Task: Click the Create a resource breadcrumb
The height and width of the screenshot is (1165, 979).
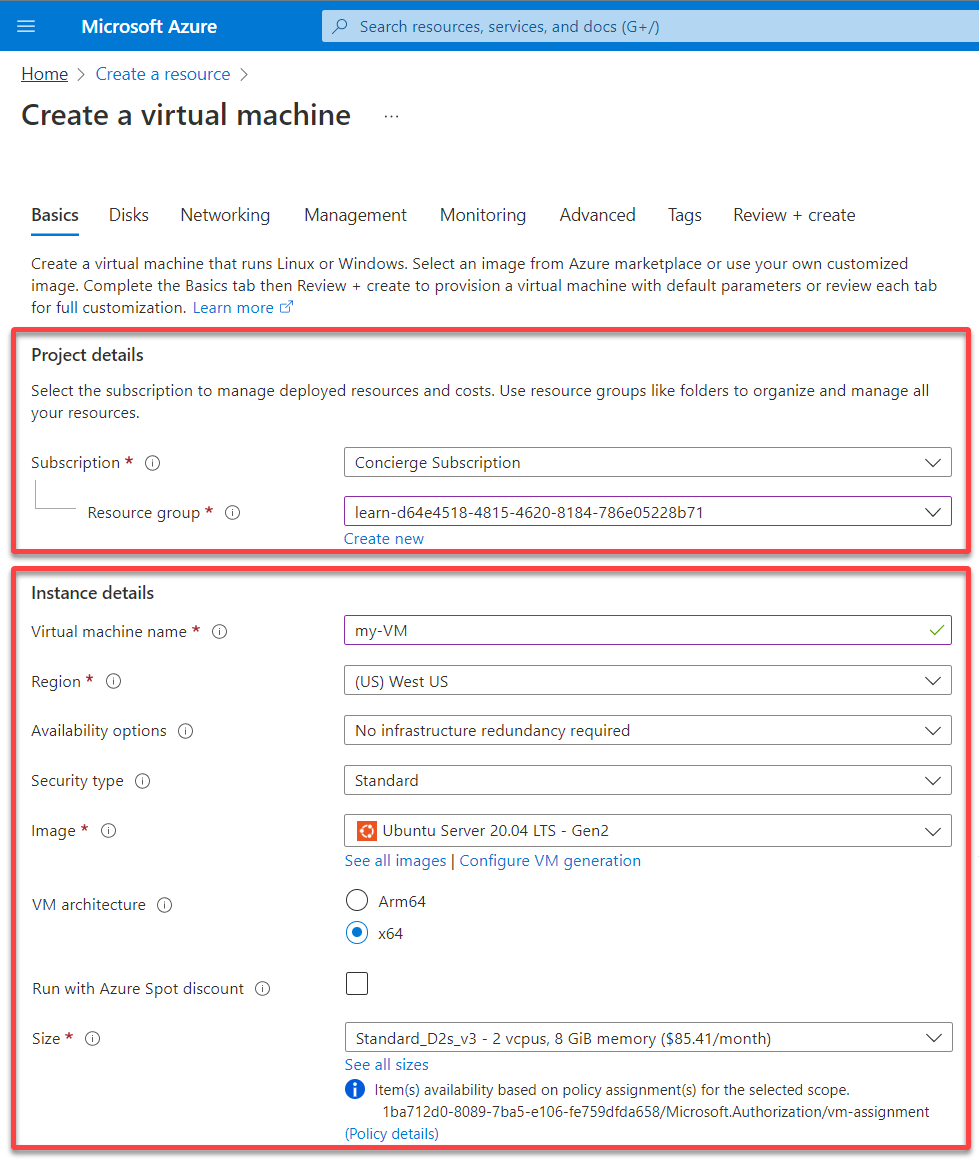Action: point(163,74)
